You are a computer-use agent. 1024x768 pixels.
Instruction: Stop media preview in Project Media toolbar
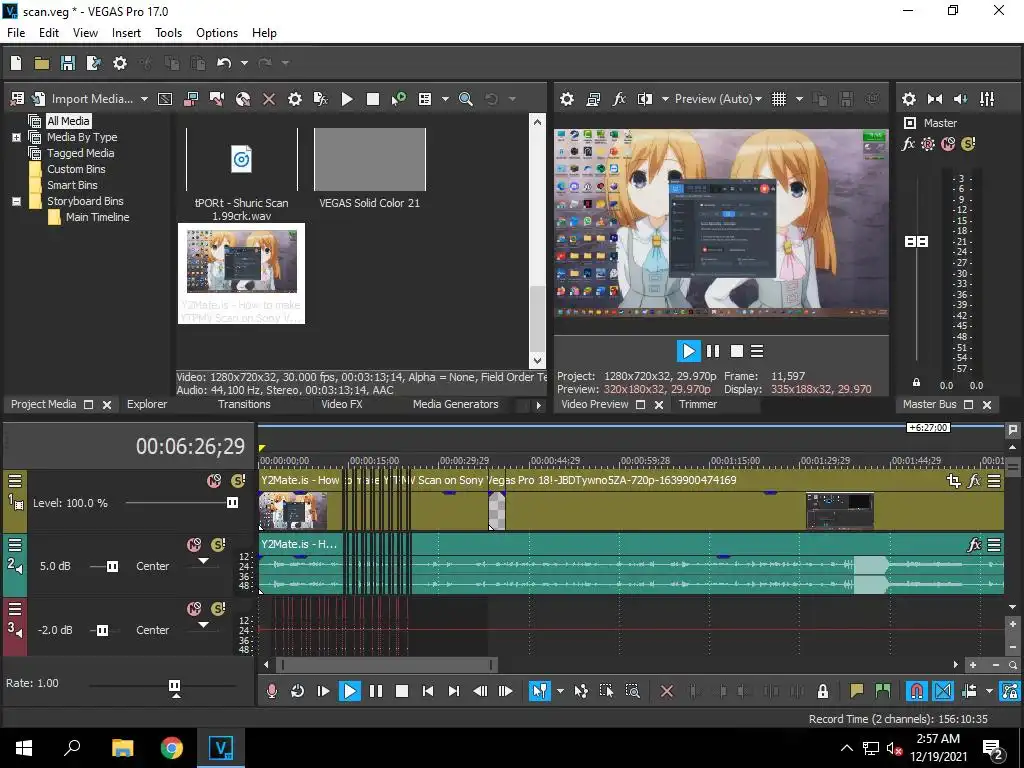pyautogui.click(x=373, y=99)
